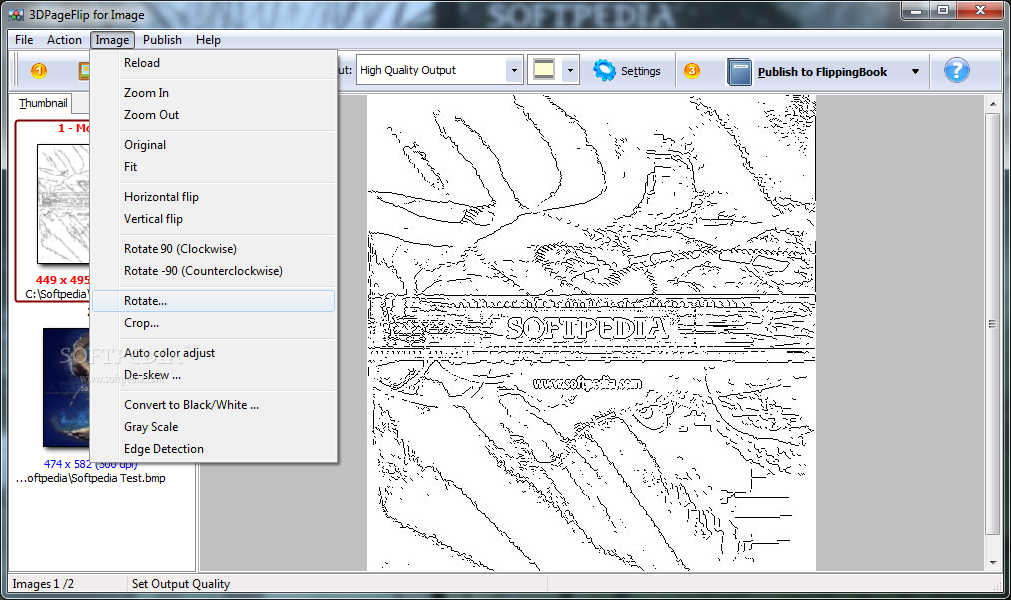This screenshot has height=600, width=1011.
Task: Click the '449 x 495' size label
Action: click(x=63, y=280)
